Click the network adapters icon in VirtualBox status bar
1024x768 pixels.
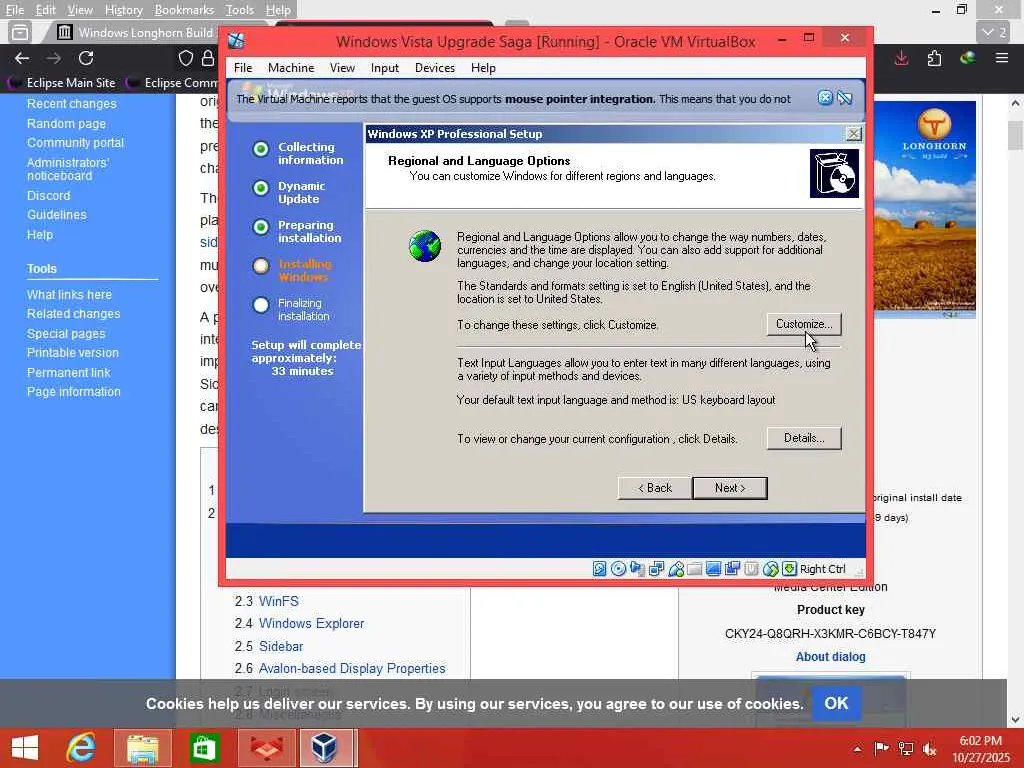tap(656, 569)
